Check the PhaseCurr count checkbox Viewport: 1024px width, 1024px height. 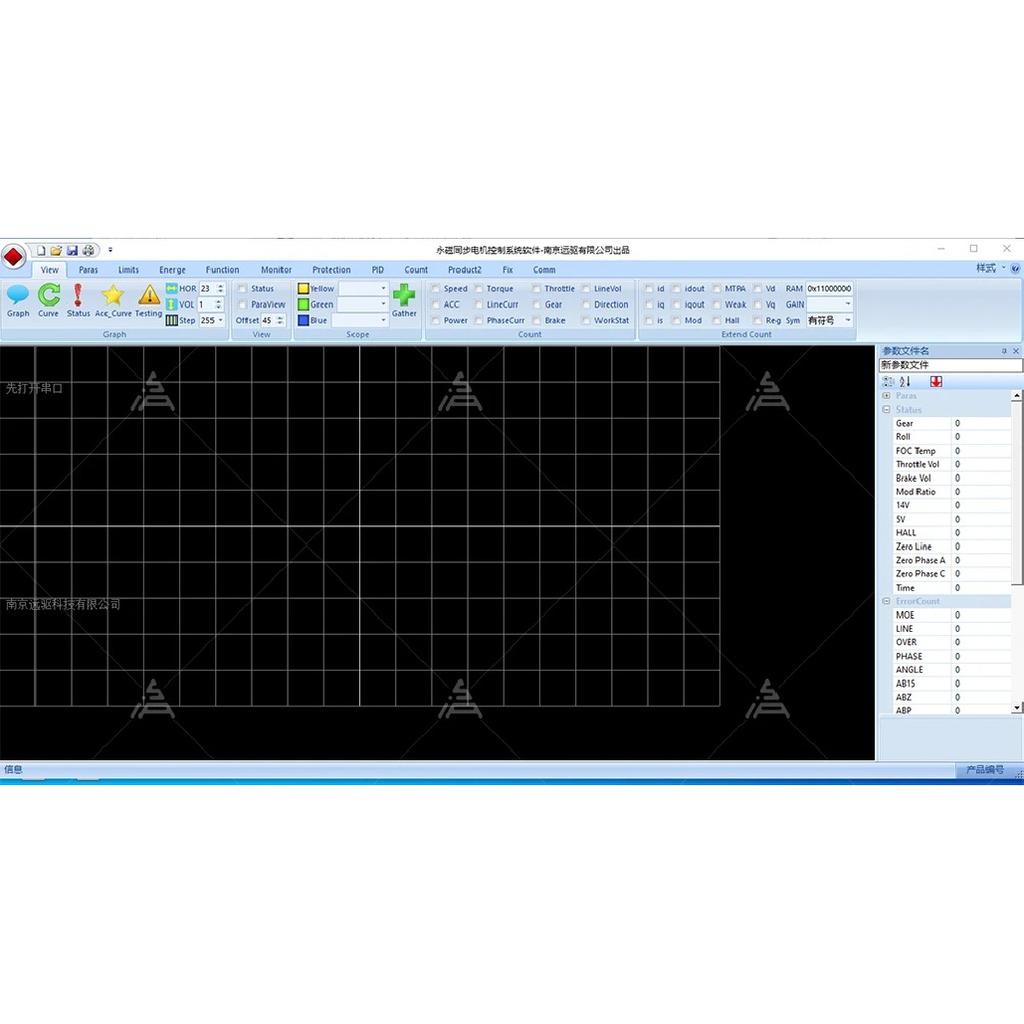pos(479,320)
